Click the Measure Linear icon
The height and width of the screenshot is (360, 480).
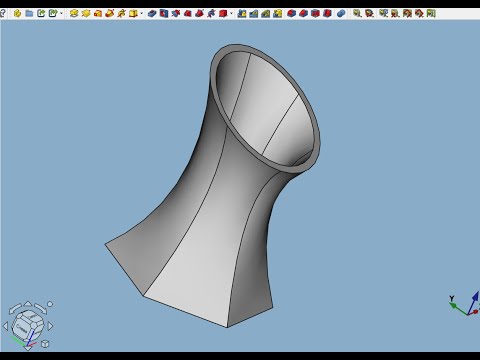pos(357,13)
